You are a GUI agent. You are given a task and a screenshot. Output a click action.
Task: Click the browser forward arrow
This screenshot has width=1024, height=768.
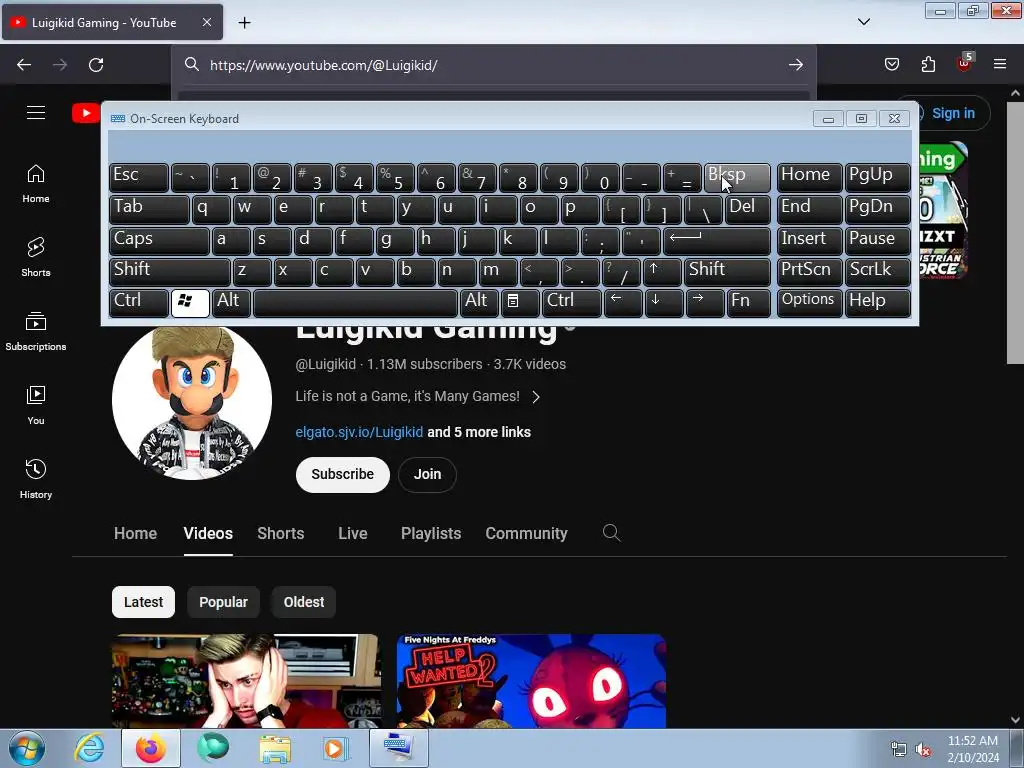pyautogui.click(x=60, y=65)
